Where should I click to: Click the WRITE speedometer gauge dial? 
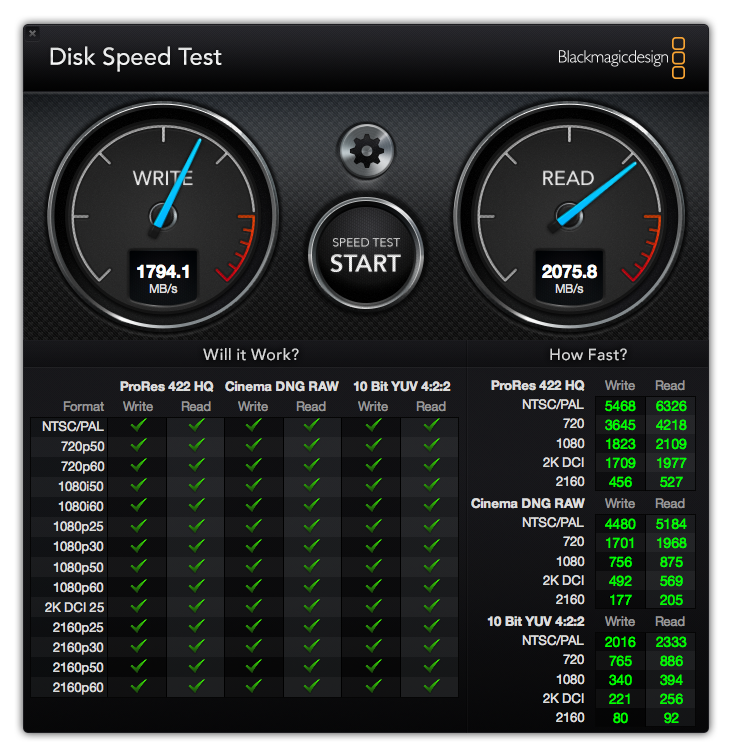point(163,214)
